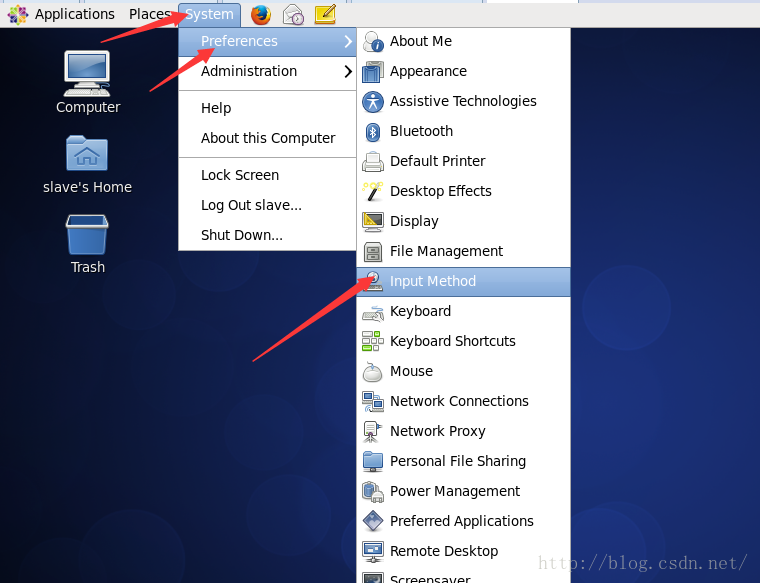The image size is (760, 583).
Task: Click the Preferred Applications icon
Action: (373, 521)
